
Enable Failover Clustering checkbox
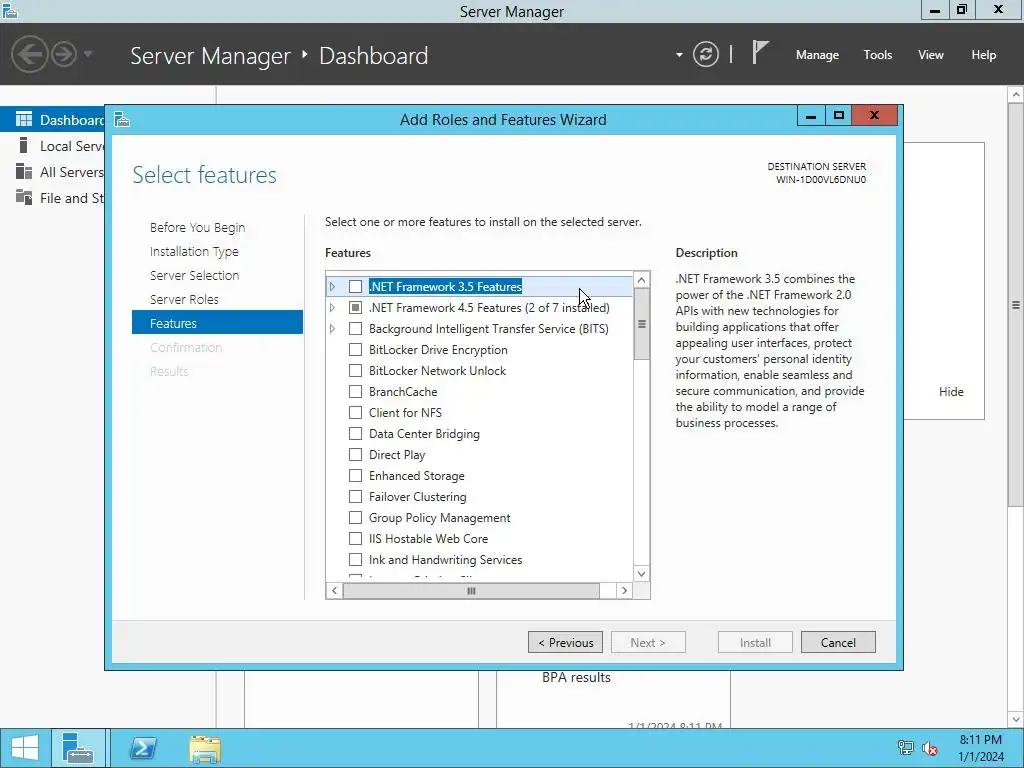355,496
